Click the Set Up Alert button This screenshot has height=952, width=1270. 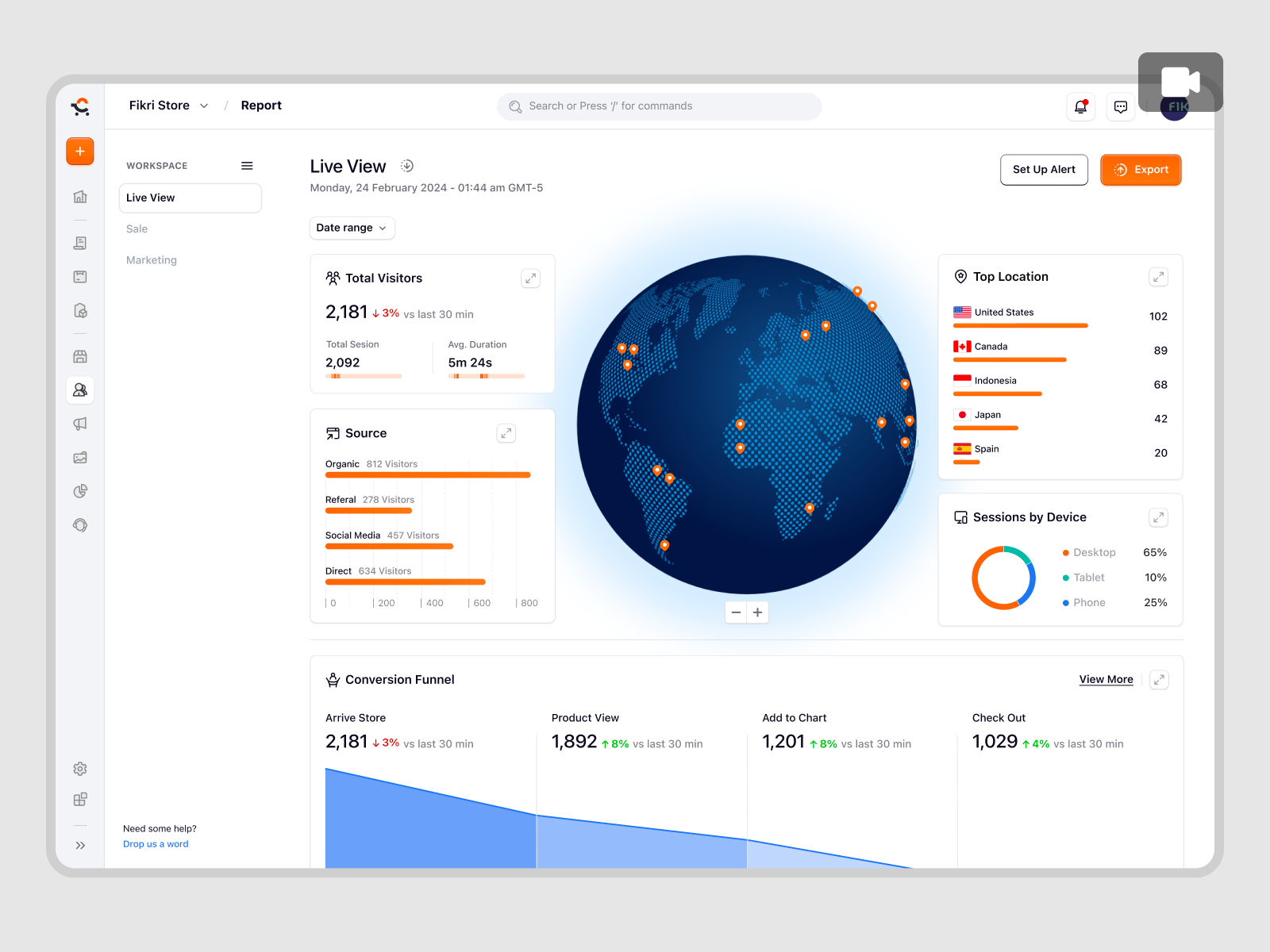(x=1044, y=169)
